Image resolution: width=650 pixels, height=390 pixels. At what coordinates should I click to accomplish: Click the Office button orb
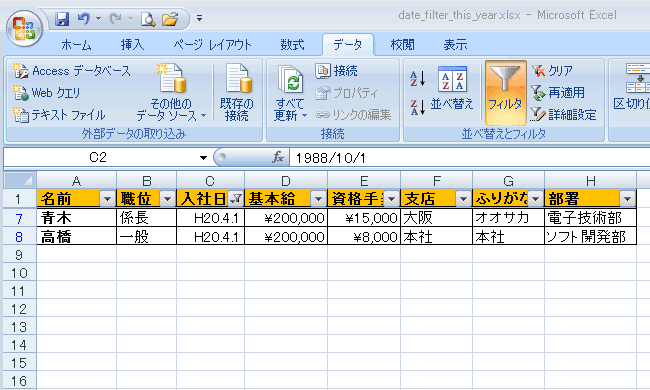point(24,28)
